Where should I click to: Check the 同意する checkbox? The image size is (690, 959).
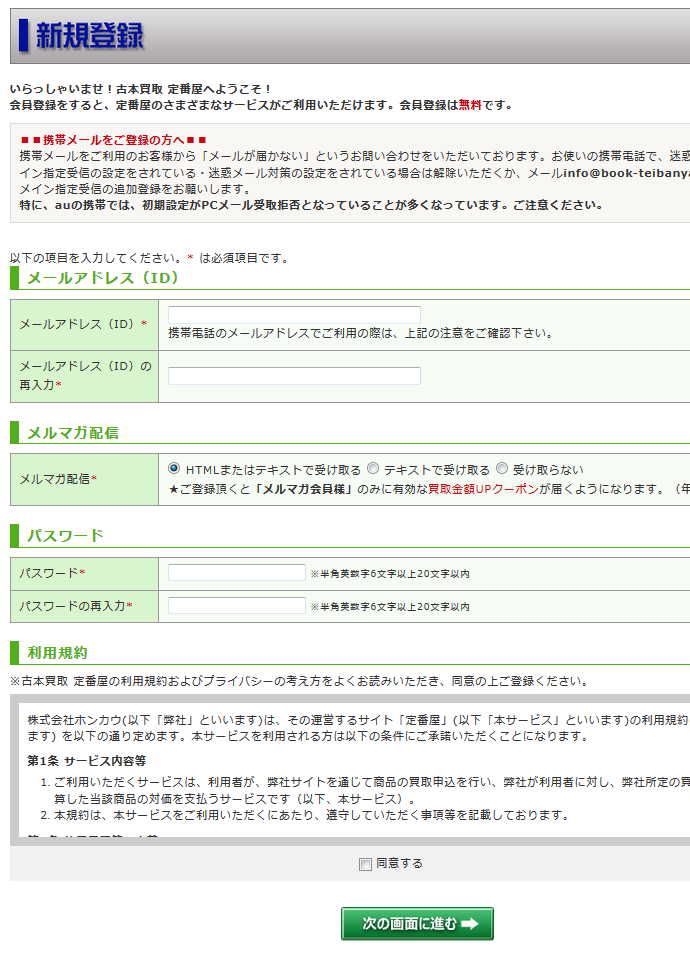tap(365, 864)
